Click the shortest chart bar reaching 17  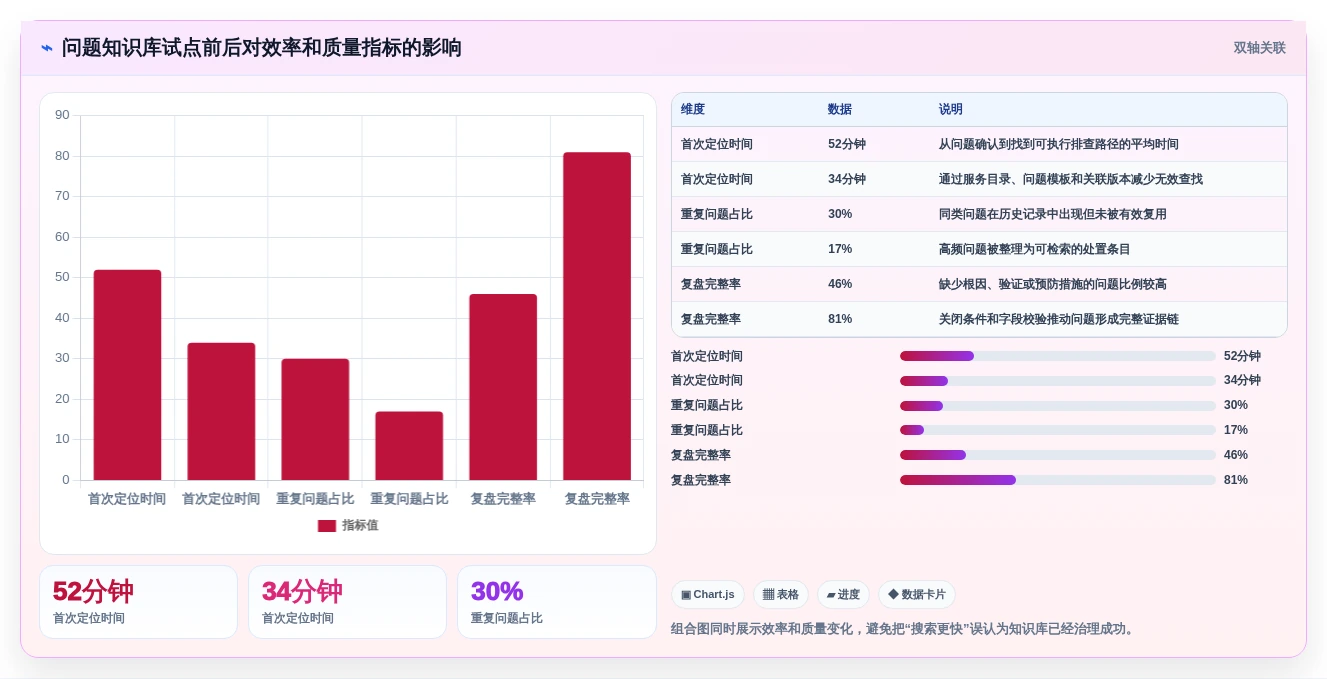pyautogui.click(x=409, y=446)
